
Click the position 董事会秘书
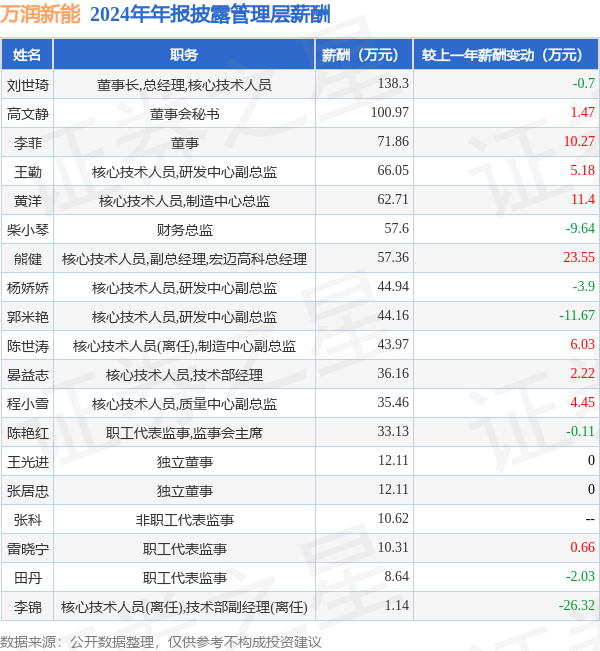(184, 114)
